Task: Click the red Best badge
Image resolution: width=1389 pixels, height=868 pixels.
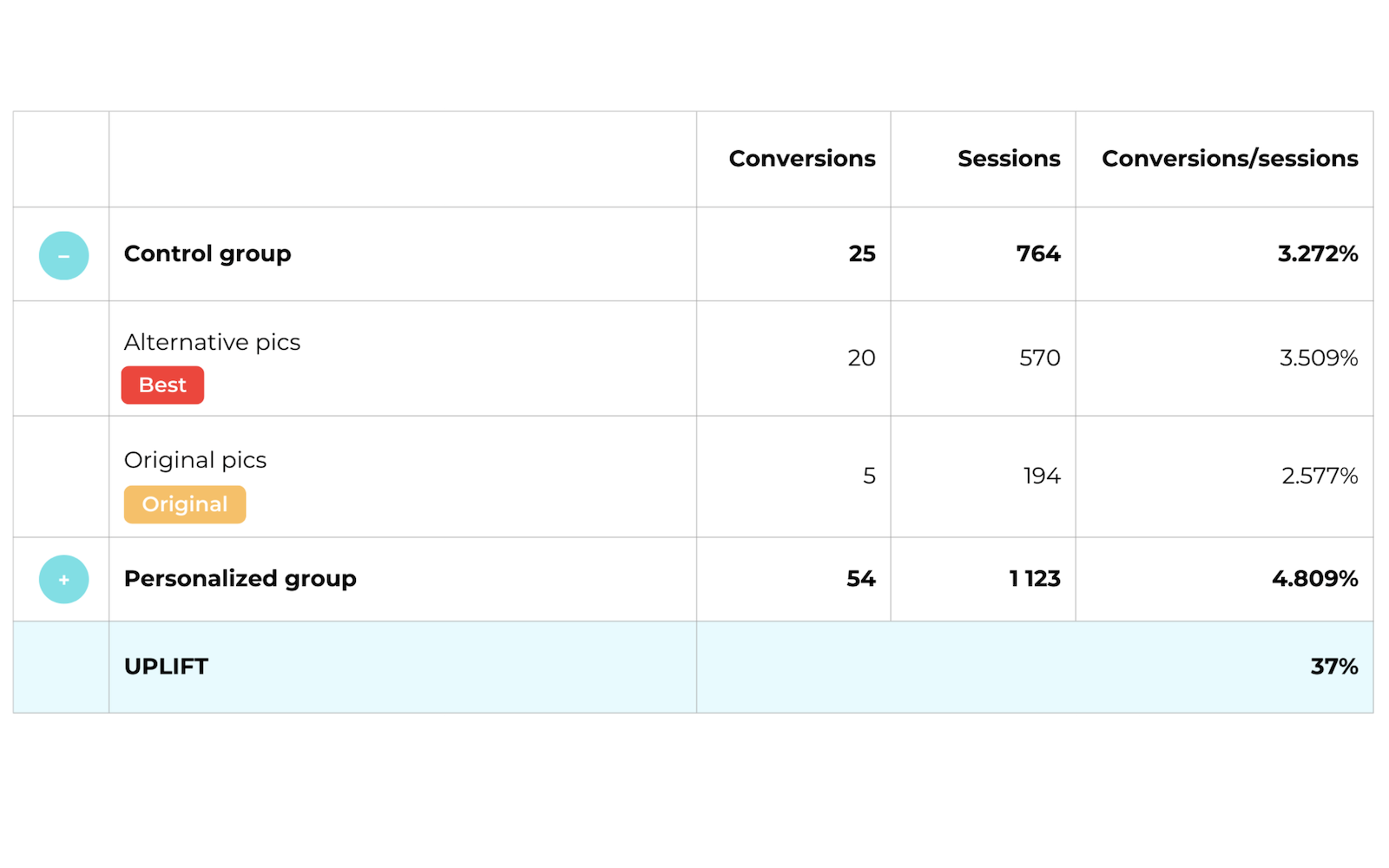Action: coord(162,385)
